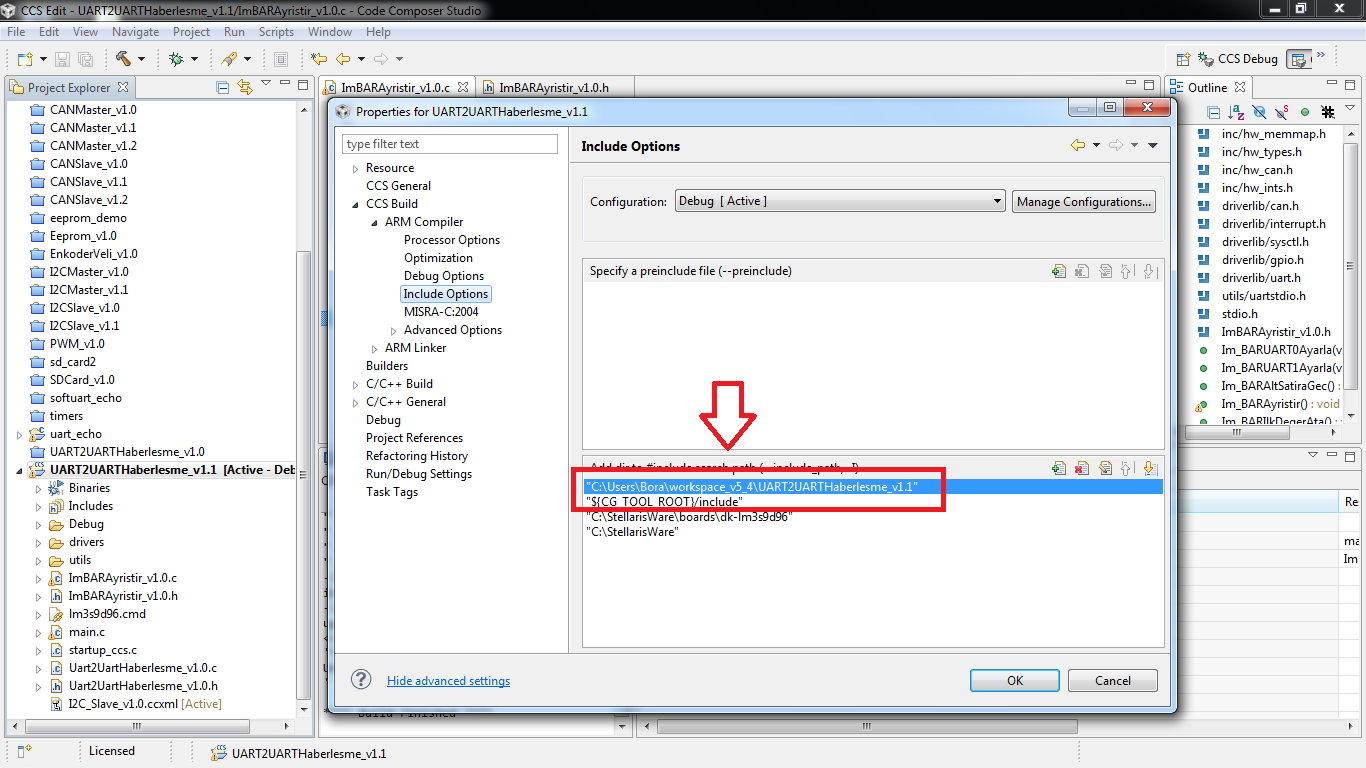Click Sort alphabetically icon in Outline
This screenshot has height=768, width=1366.
tap(1237, 112)
